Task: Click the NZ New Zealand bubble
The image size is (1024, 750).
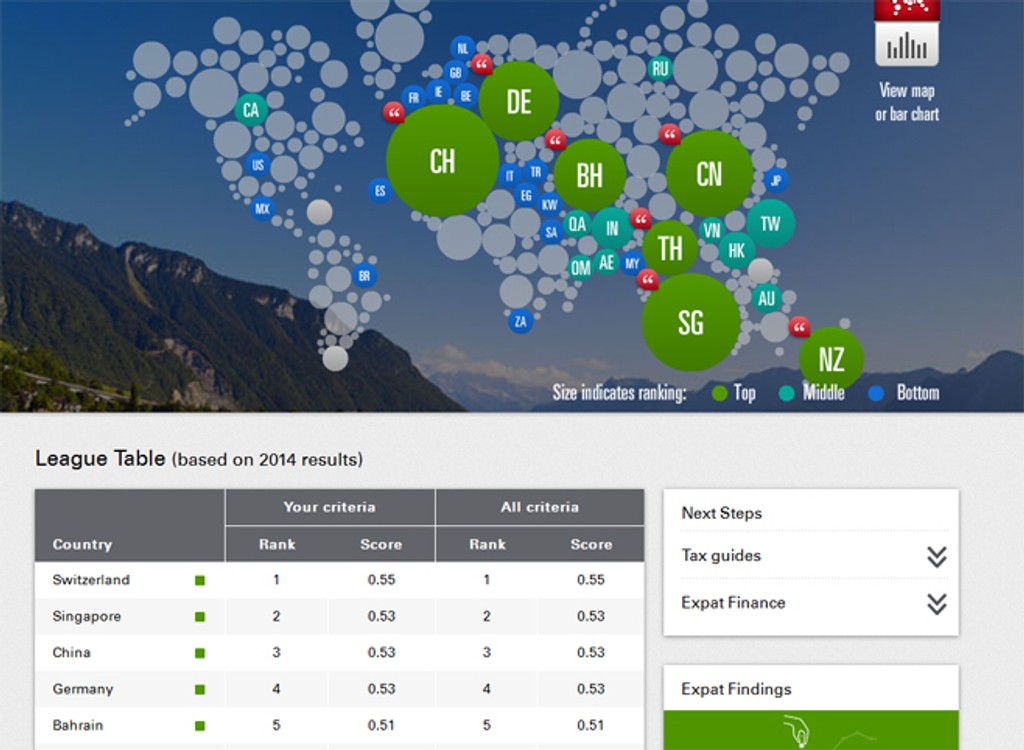Action: 831,358
